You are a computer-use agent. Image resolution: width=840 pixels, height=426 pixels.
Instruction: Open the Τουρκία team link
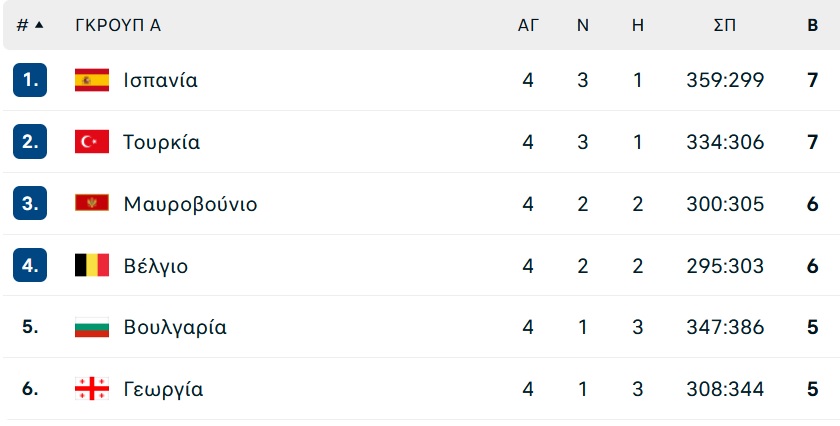(161, 142)
